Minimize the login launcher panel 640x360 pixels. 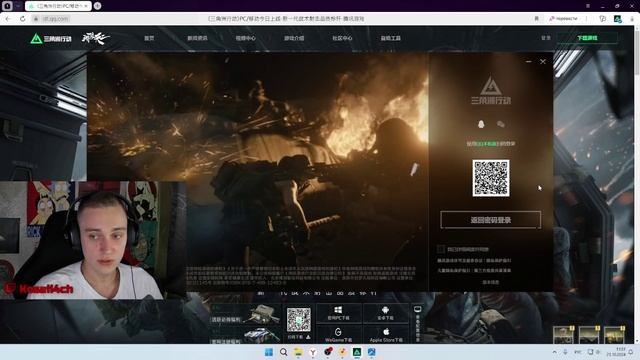pos(529,62)
